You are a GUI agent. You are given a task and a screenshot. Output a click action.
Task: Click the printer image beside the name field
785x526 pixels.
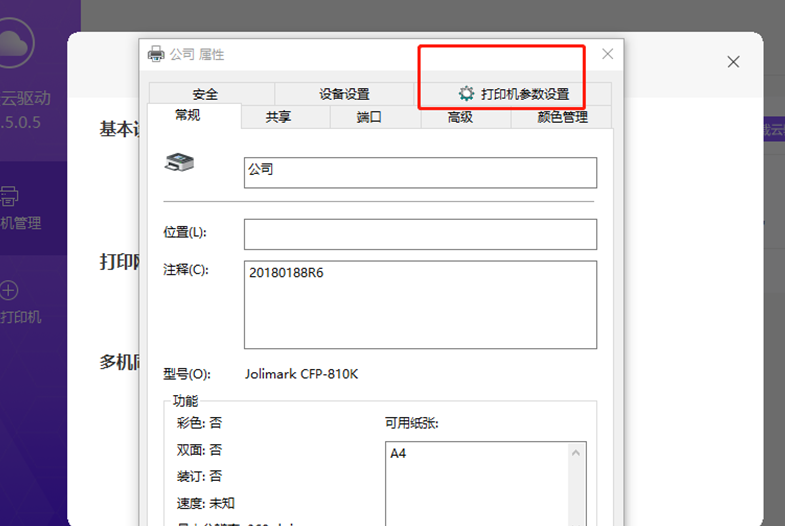[180, 162]
